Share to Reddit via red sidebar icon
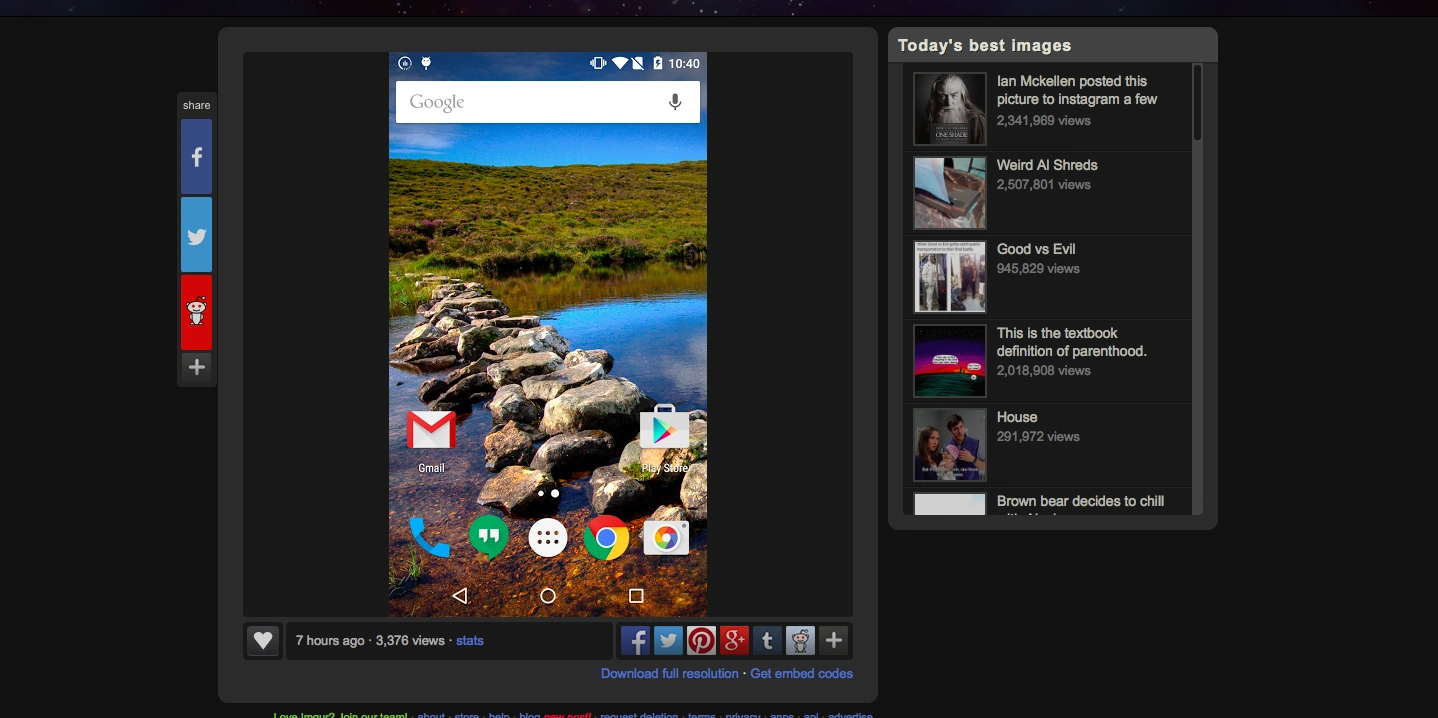This screenshot has height=718, width=1438. [x=196, y=312]
